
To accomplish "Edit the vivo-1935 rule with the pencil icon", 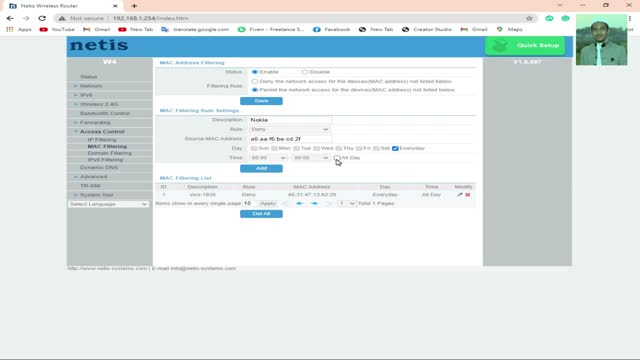I will pyautogui.click(x=460, y=195).
